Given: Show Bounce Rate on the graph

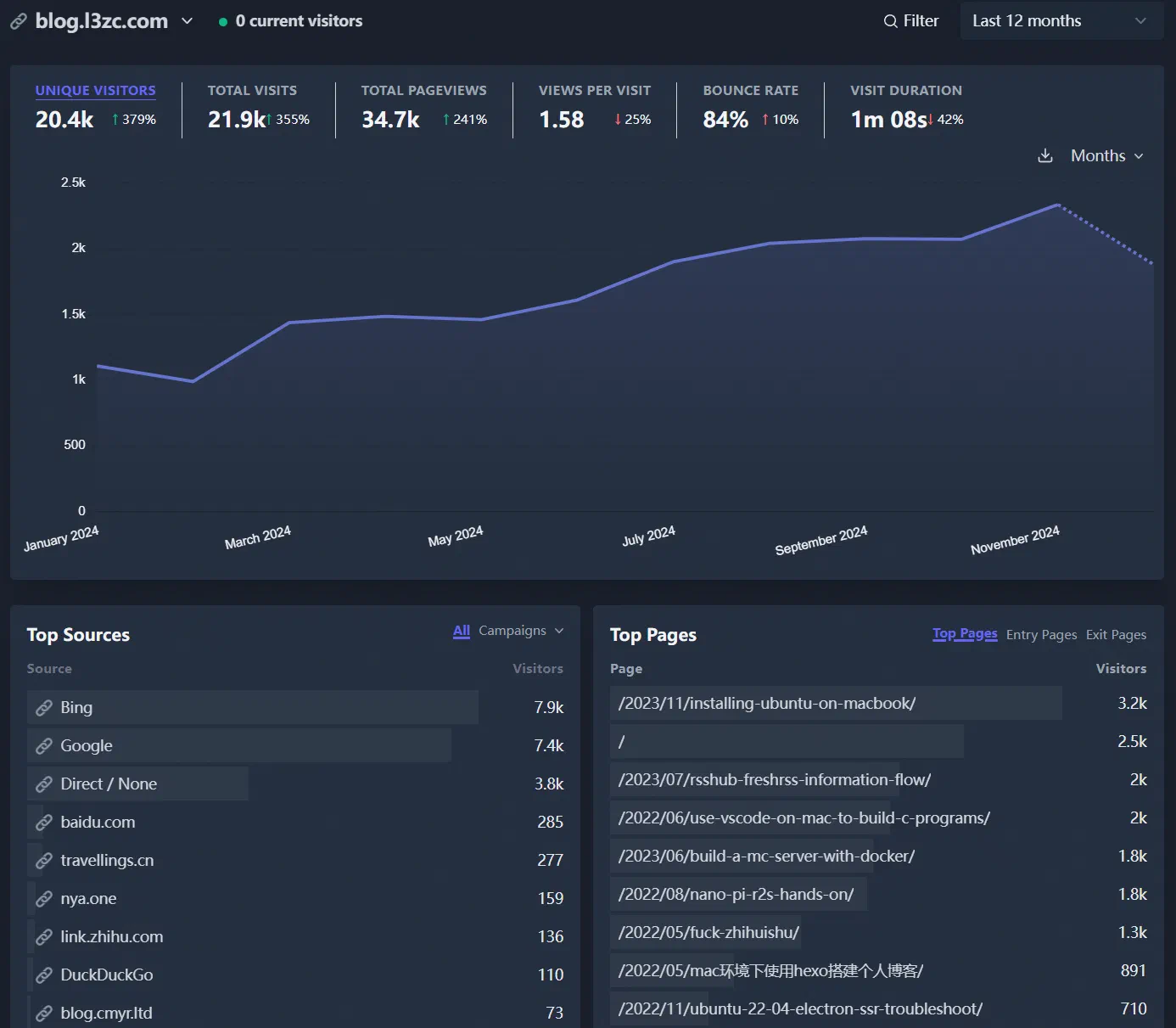Looking at the screenshot, I should [750, 91].
